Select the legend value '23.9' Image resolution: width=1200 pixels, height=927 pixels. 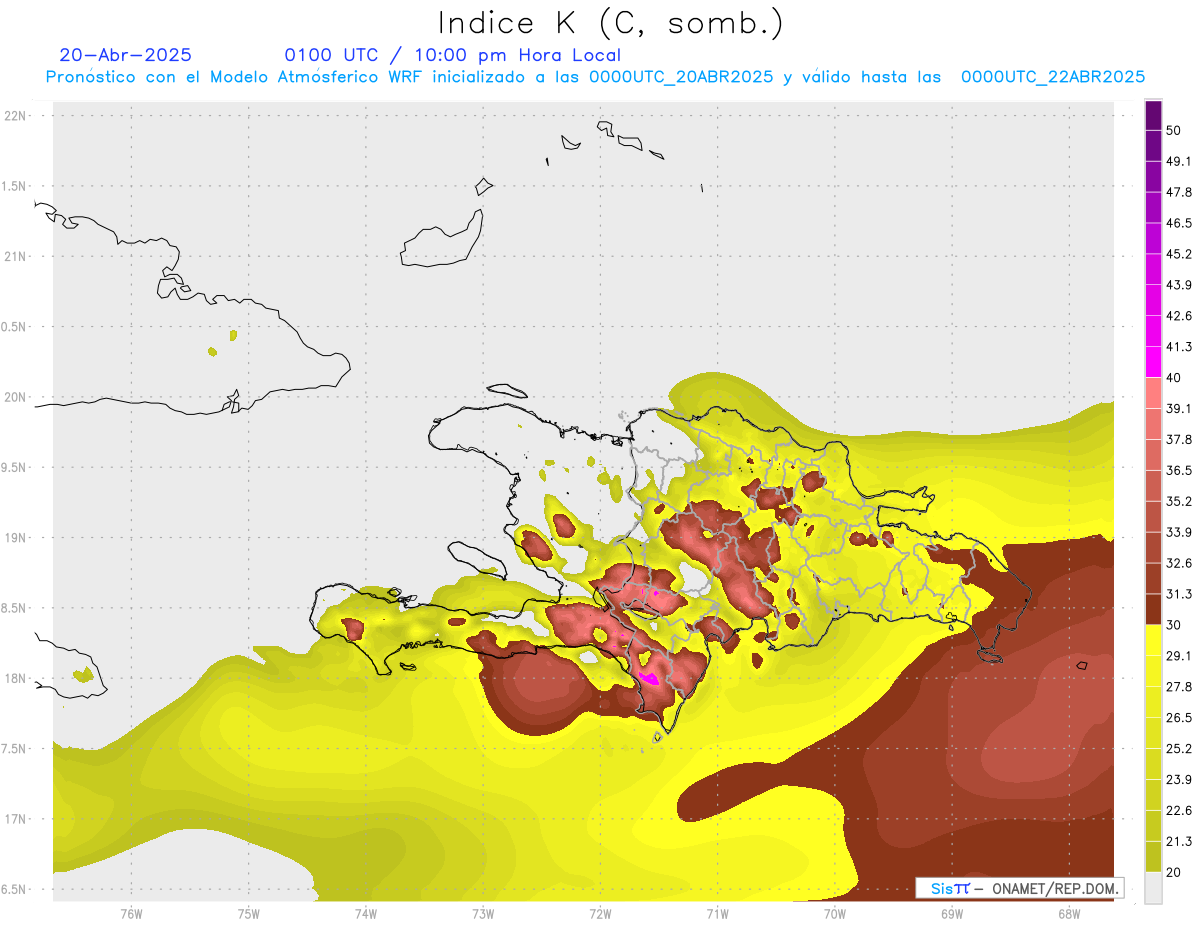coord(1179,780)
